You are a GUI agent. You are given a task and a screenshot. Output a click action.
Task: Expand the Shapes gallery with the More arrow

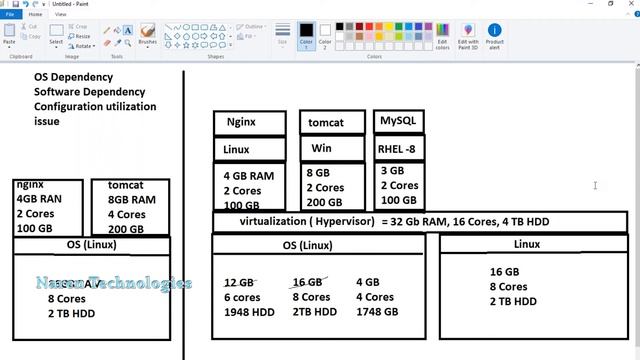click(231, 45)
